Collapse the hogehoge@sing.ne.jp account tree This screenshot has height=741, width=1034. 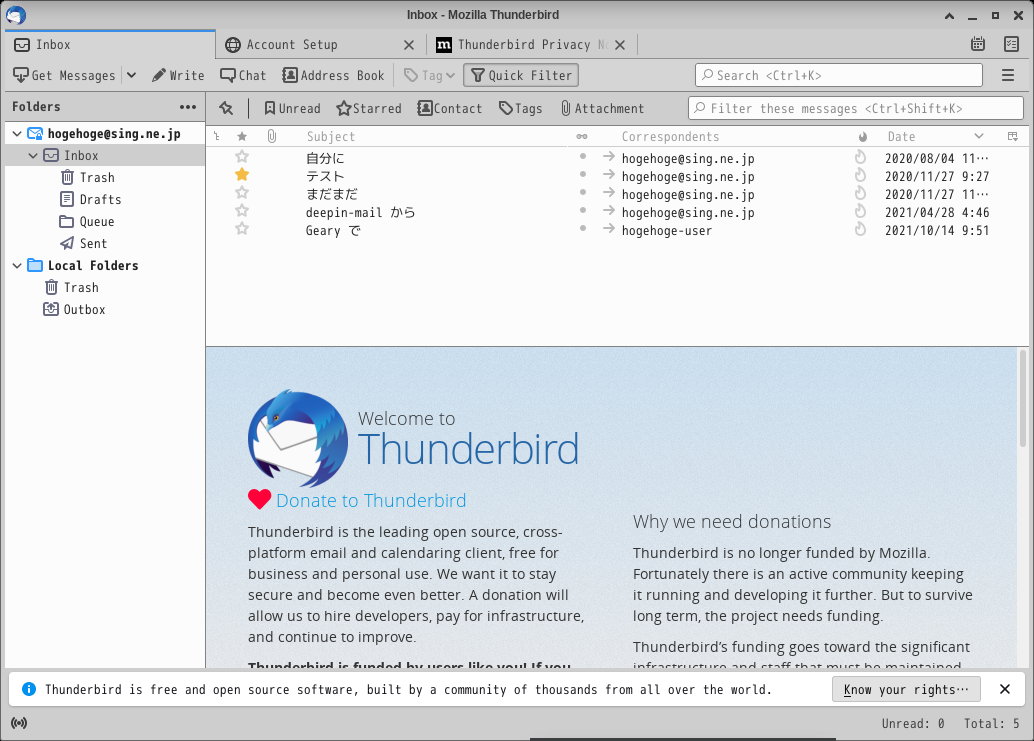(x=17, y=134)
